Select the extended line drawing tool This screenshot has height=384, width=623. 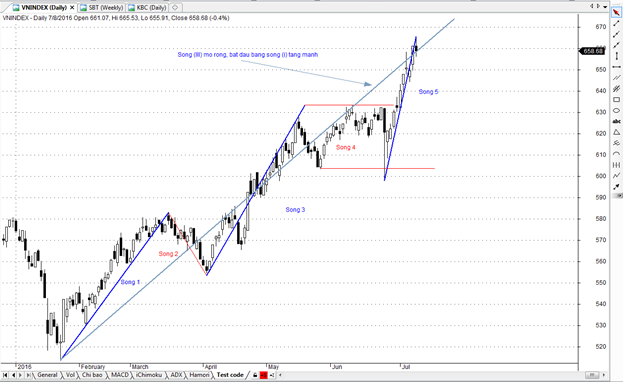point(616,45)
